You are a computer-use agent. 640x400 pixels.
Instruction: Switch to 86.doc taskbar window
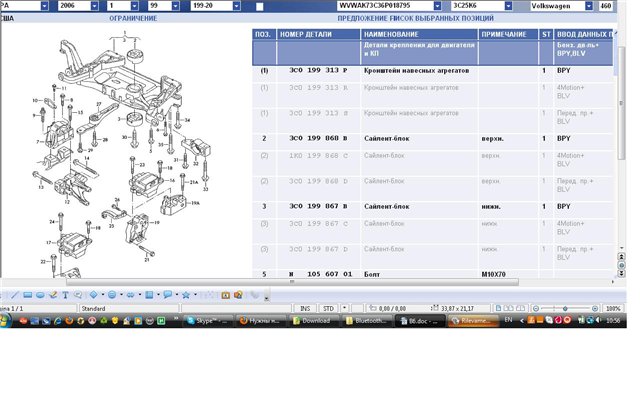(x=420, y=321)
